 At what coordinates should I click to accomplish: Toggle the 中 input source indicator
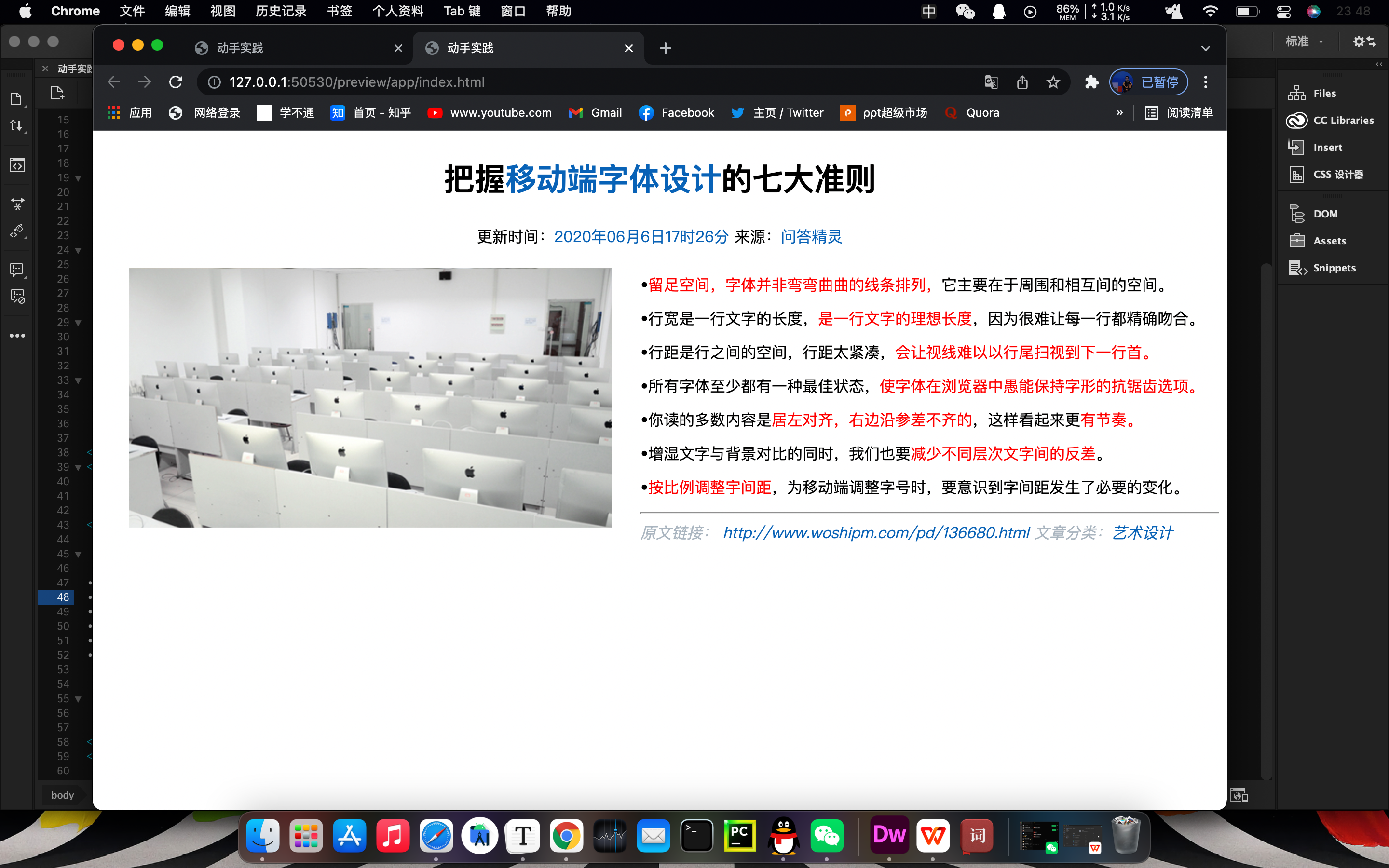coord(929,11)
